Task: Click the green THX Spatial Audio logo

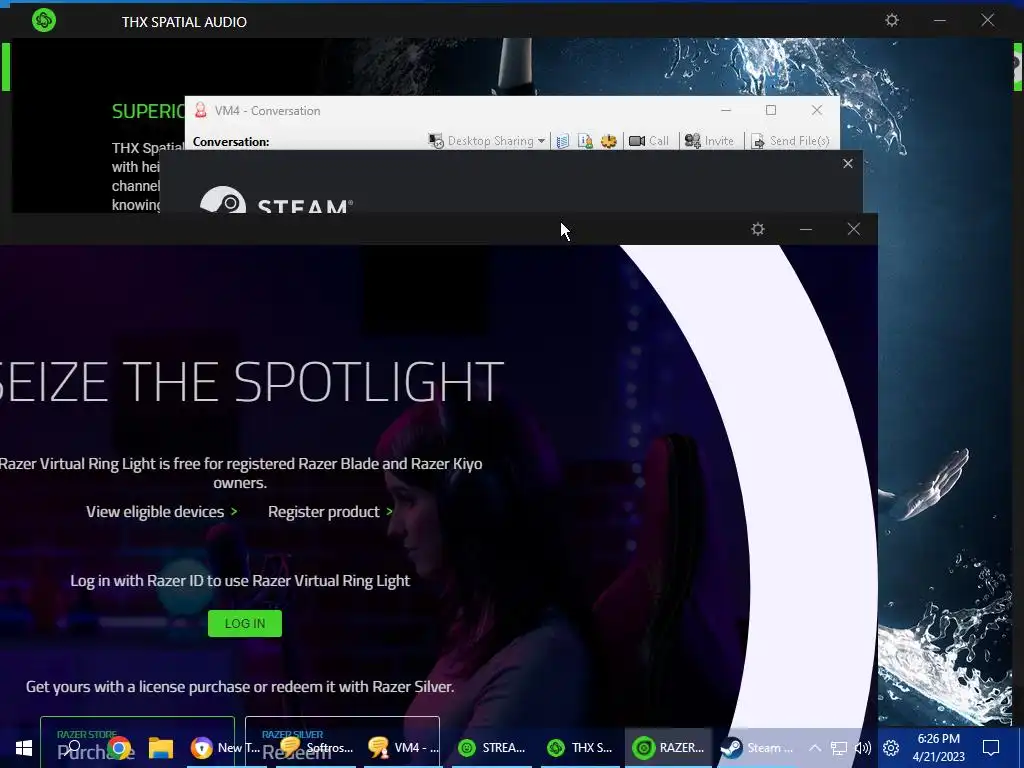Action: 44,20
